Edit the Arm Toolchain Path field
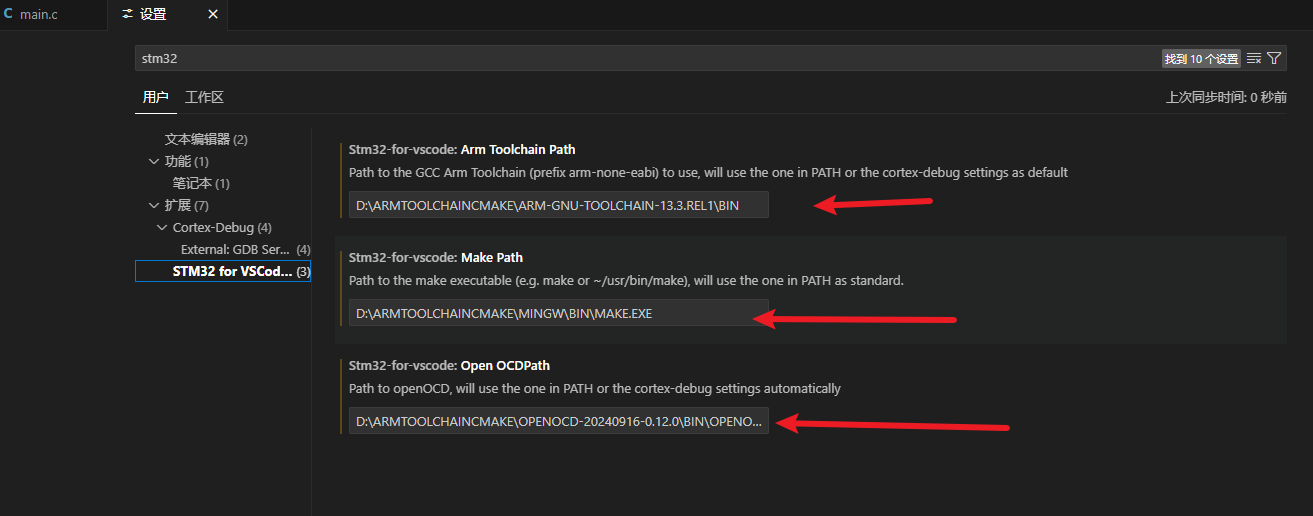The image size is (1313, 516). click(559, 205)
